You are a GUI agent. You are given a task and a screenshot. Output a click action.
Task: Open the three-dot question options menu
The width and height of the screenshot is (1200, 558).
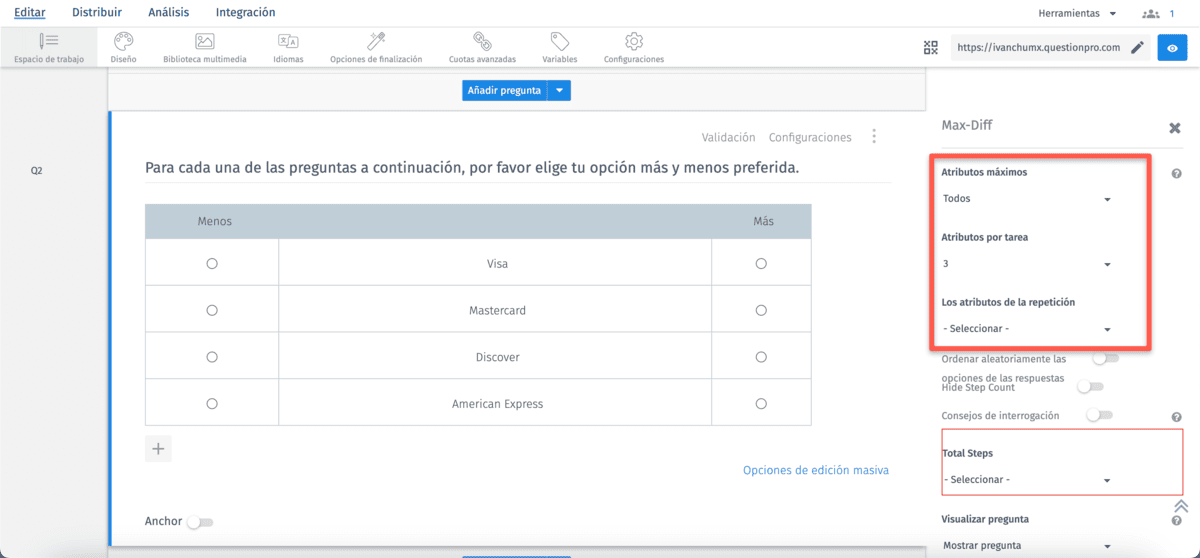click(x=874, y=136)
